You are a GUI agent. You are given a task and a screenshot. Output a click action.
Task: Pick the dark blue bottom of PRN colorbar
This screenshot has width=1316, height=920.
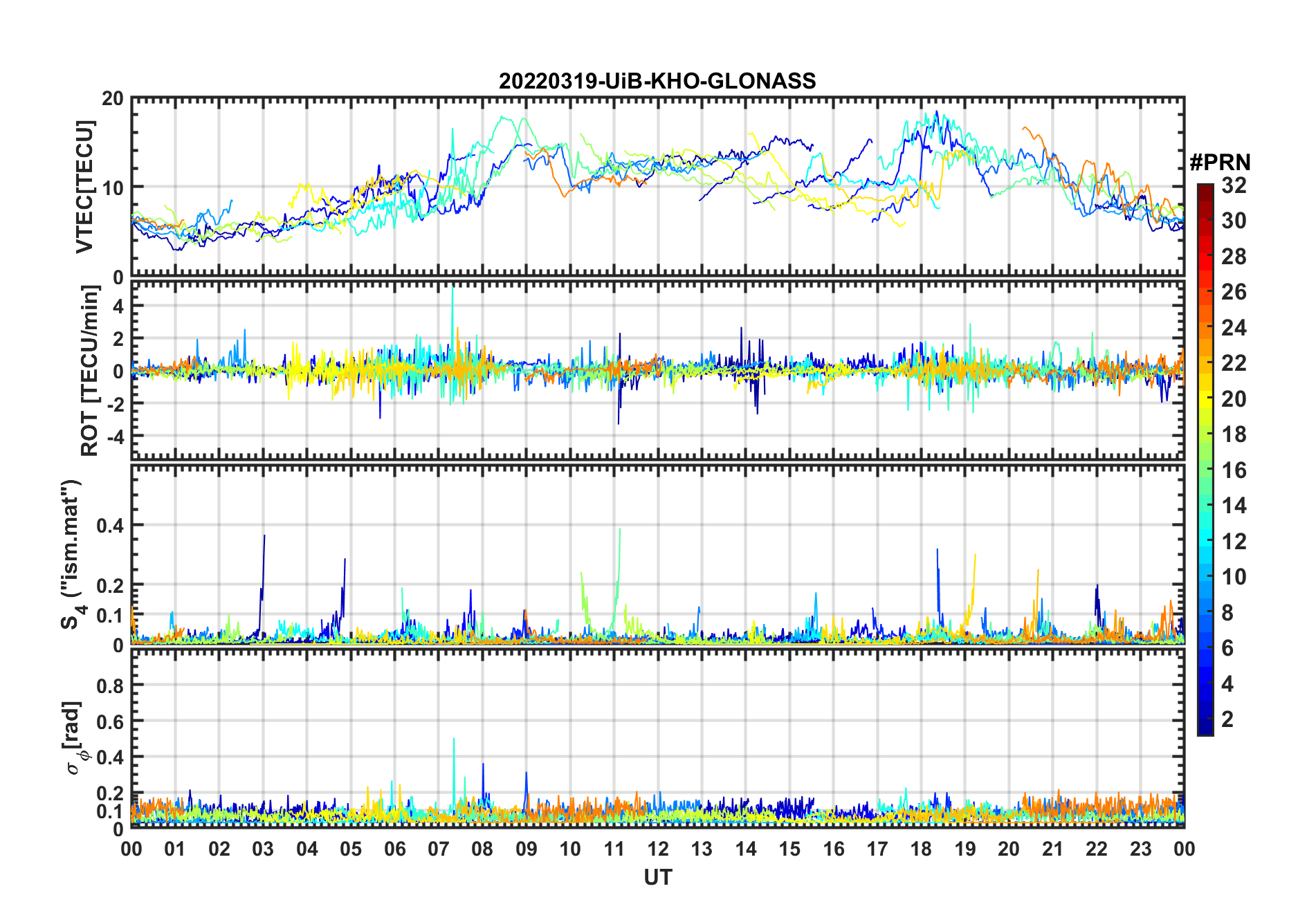coord(1205,728)
